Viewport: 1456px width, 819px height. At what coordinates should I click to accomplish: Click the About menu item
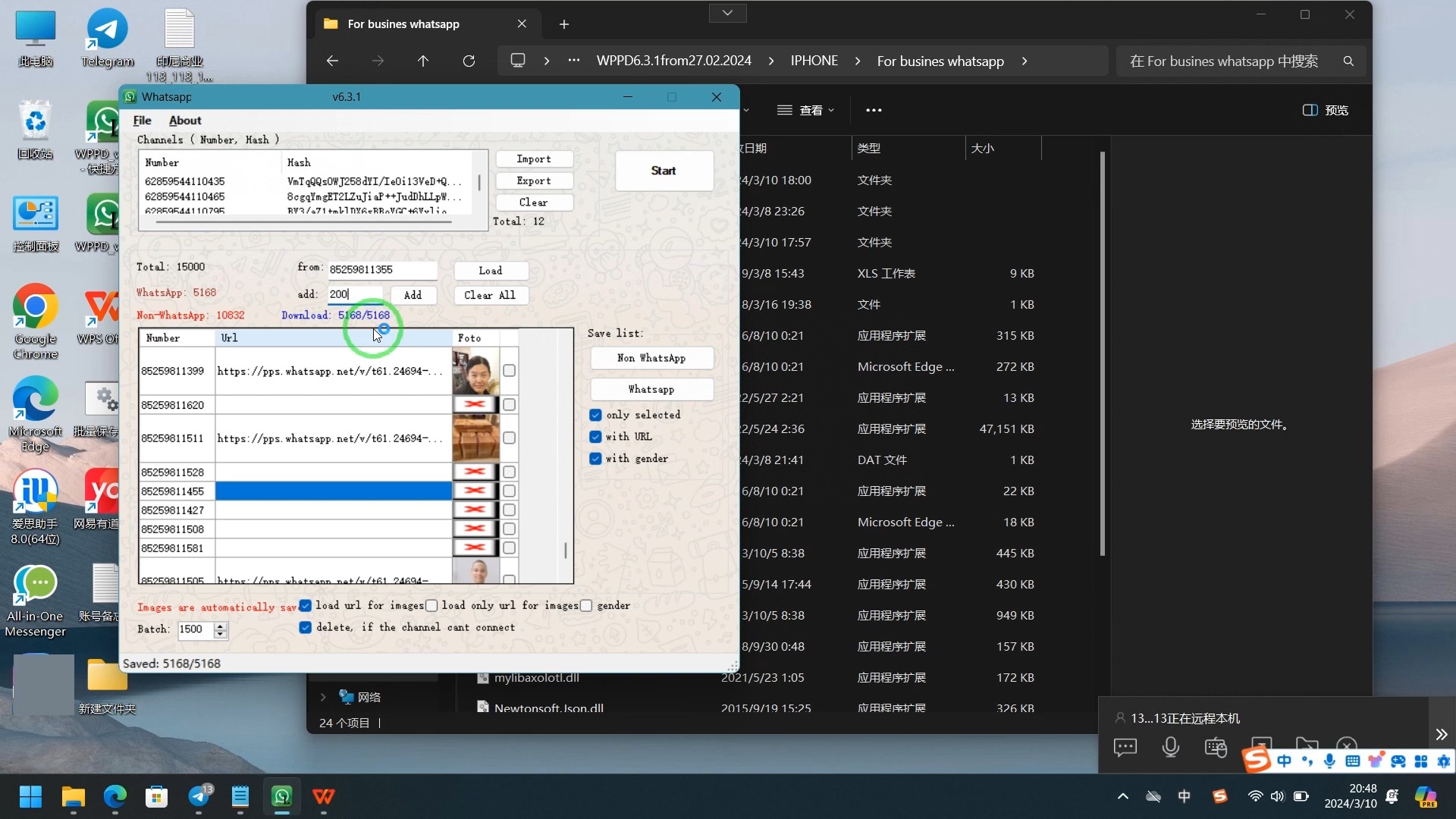click(184, 120)
